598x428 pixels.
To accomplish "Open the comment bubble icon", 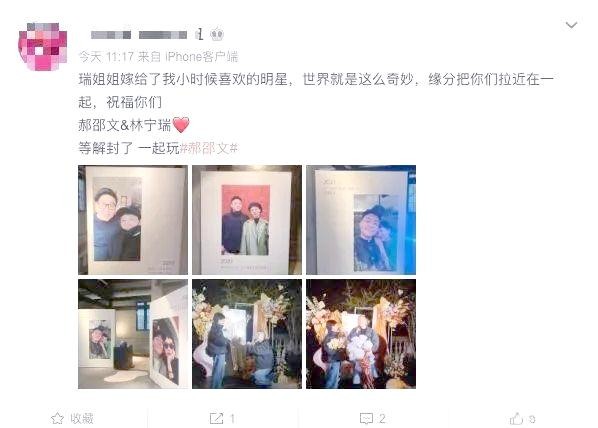I will pyautogui.click(x=366, y=418).
